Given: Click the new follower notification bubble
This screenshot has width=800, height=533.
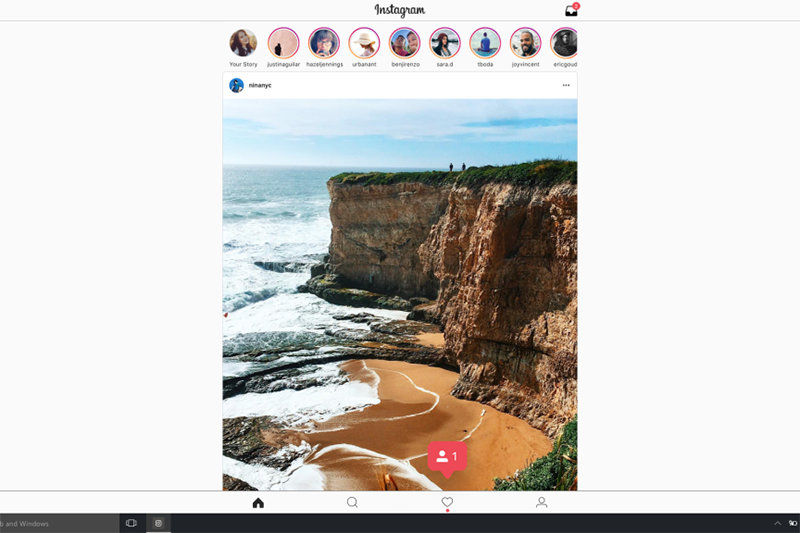Looking at the screenshot, I should (447, 456).
